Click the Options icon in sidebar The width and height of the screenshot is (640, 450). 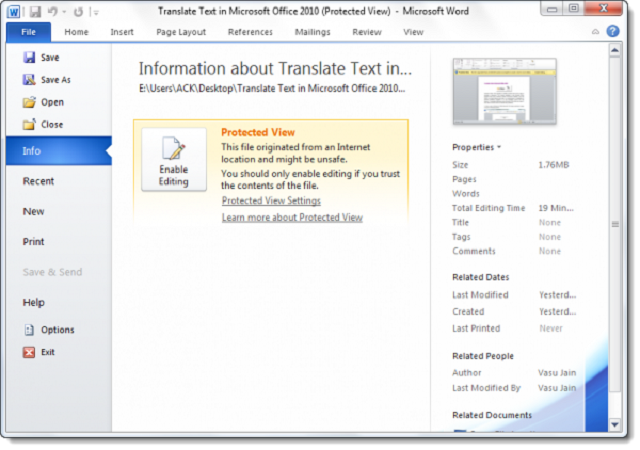click(29, 330)
